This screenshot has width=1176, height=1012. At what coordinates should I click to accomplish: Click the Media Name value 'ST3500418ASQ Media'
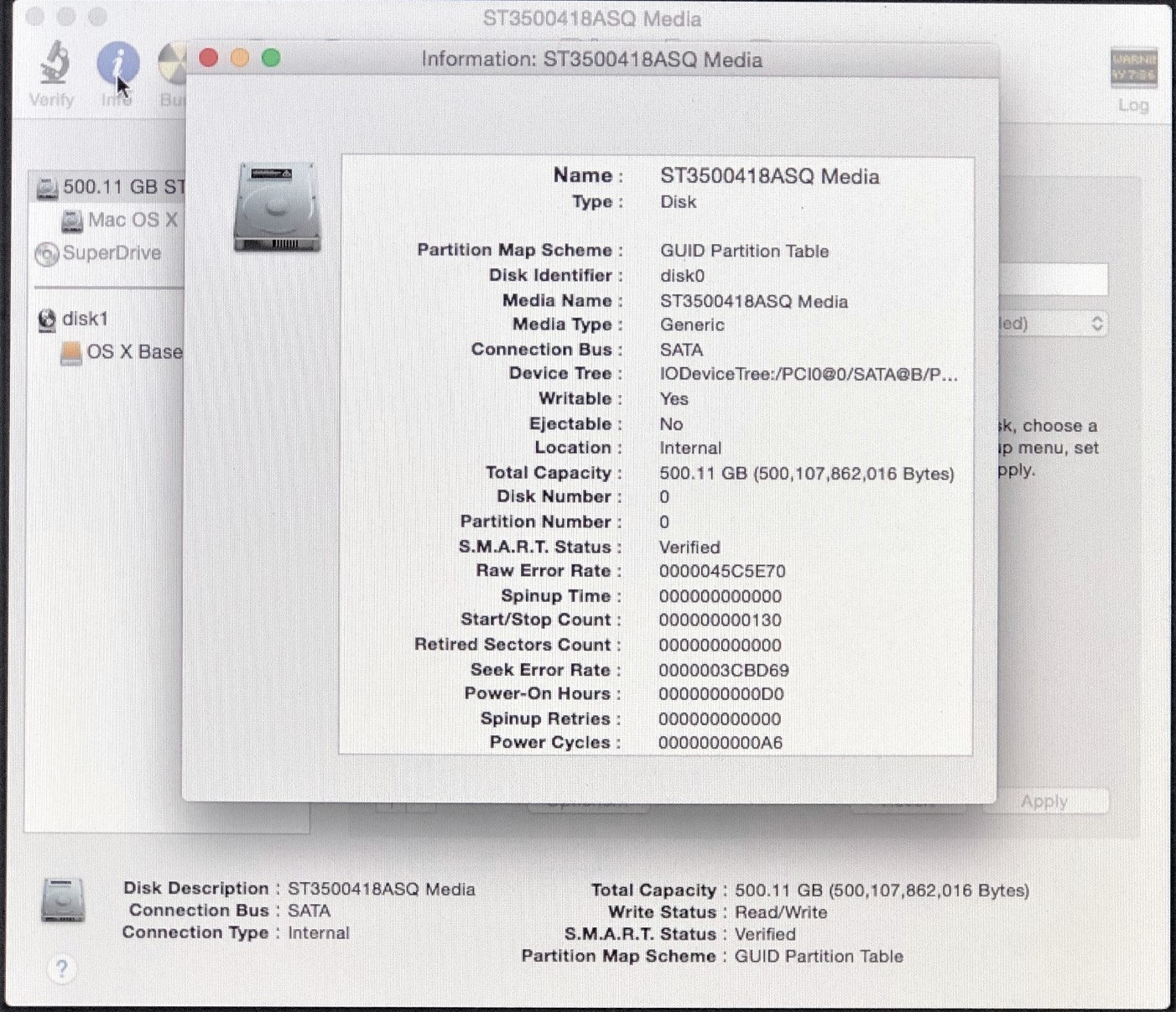(x=754, y=301)
